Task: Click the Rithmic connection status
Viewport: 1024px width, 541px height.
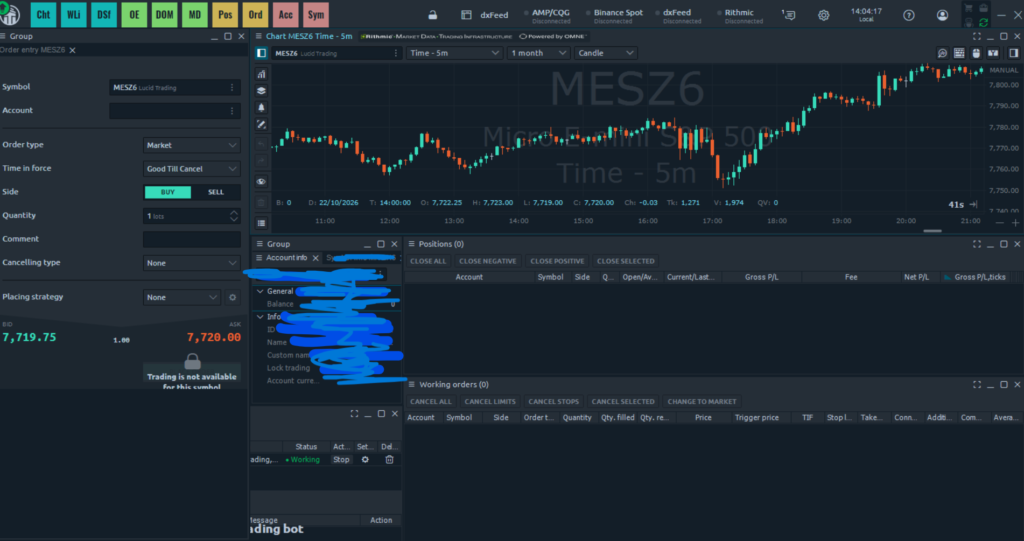Action: point(739,16)
